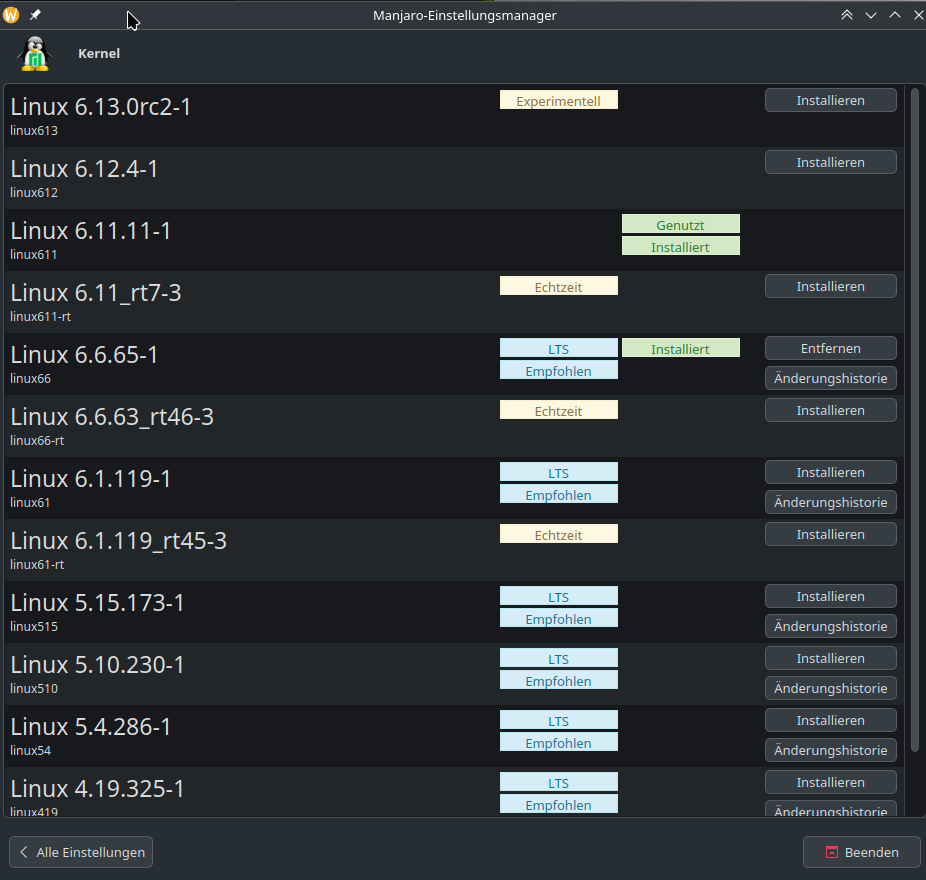This screenshot has width=926, height=880.
Task: Click the Beenden quit button
Action: (862, 852)
